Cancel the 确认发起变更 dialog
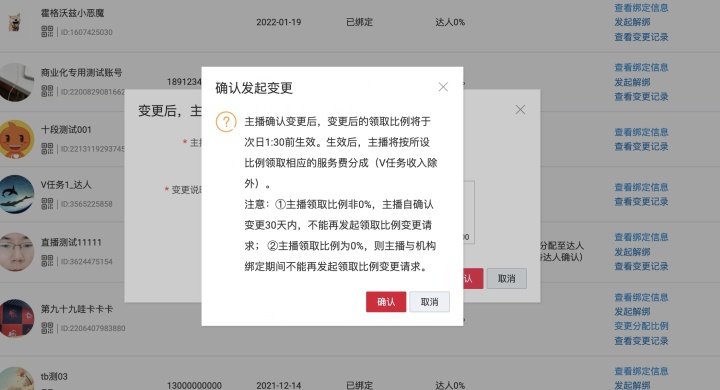The width and height of the screenshot is (720, 390). (x=429, y=302)
